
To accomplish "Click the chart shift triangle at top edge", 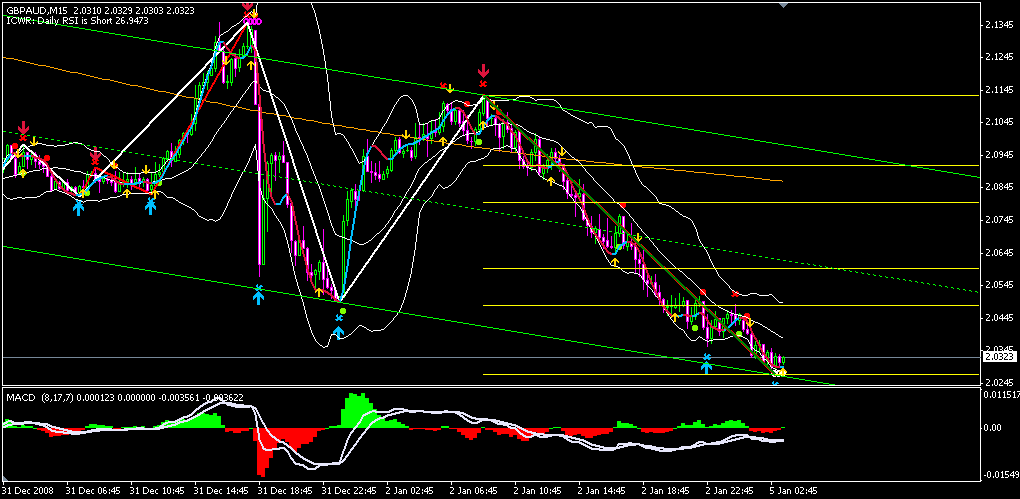I will point(783,4).
